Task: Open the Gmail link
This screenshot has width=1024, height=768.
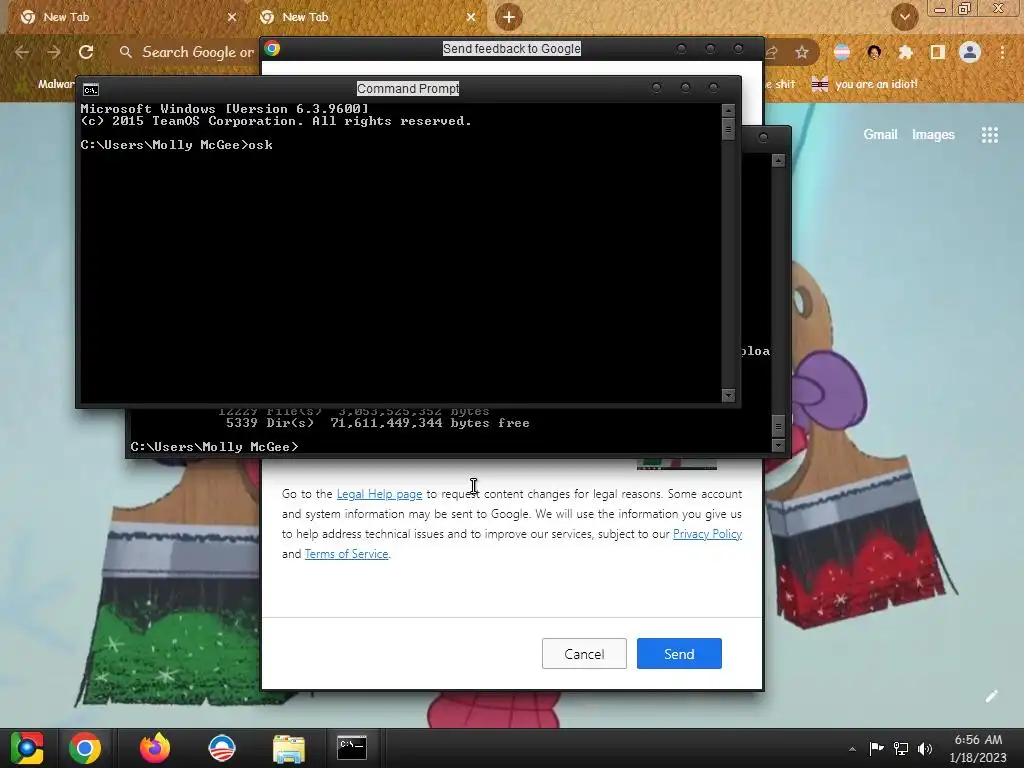Action: point(880,135)
